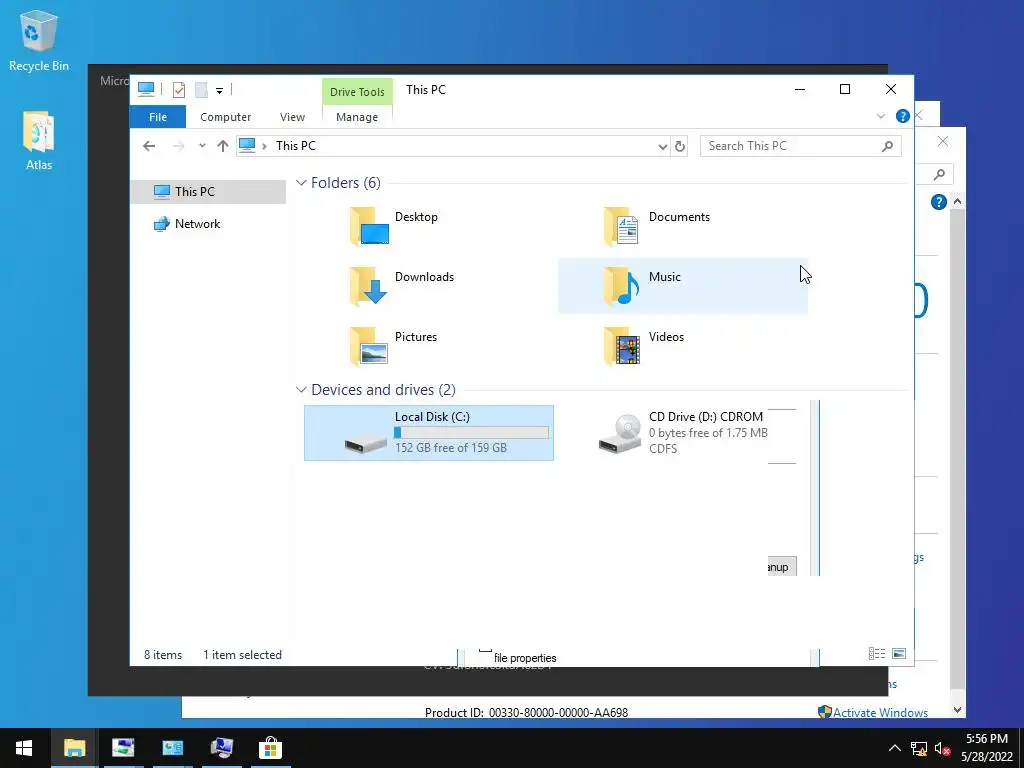Open Microsoft Store from taskbar
The height and width of the screenshot is (768, 1024).
pyautogui.click(x=270, y=748)
